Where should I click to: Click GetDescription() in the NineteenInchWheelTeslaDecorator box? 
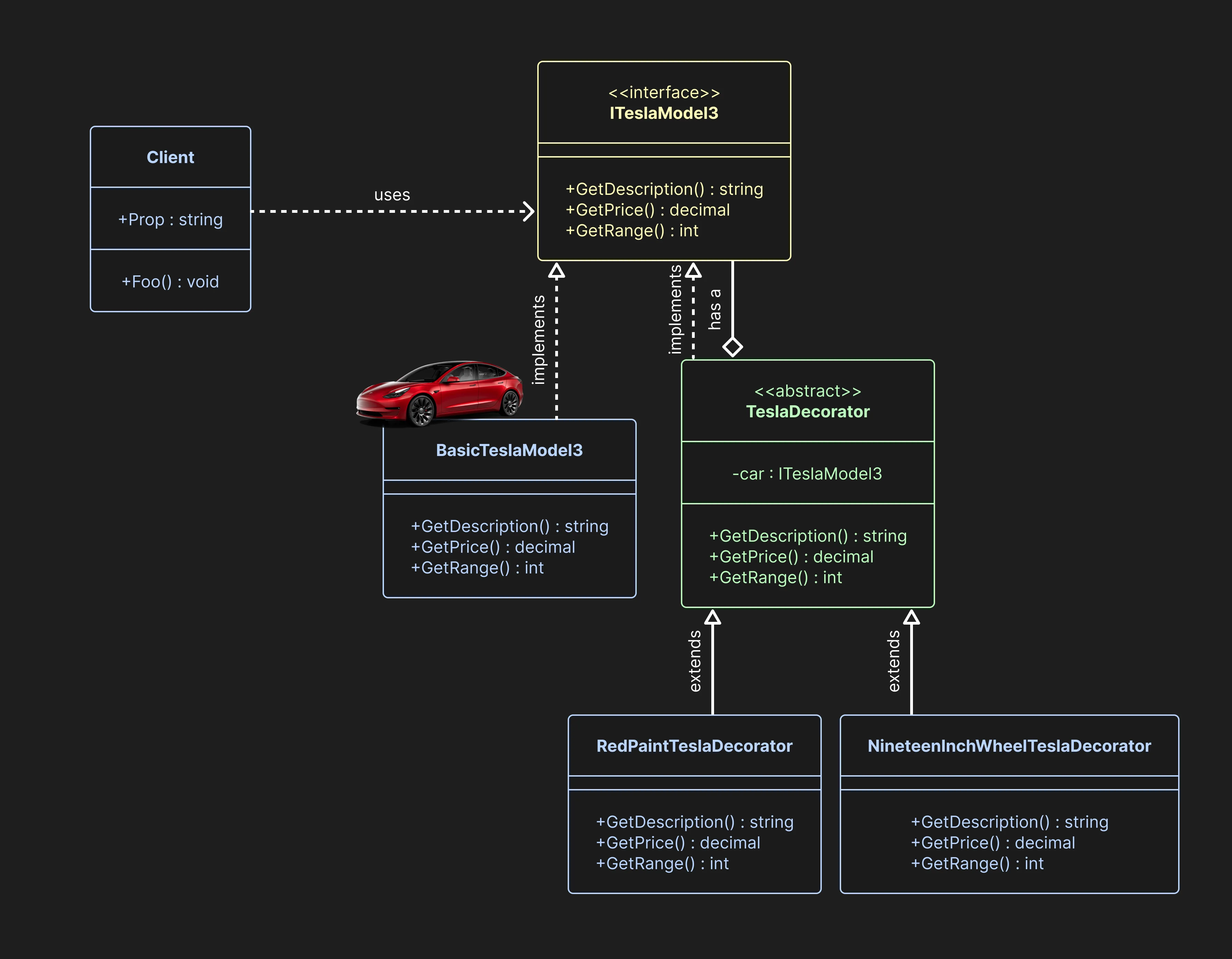click(1009, 822)
